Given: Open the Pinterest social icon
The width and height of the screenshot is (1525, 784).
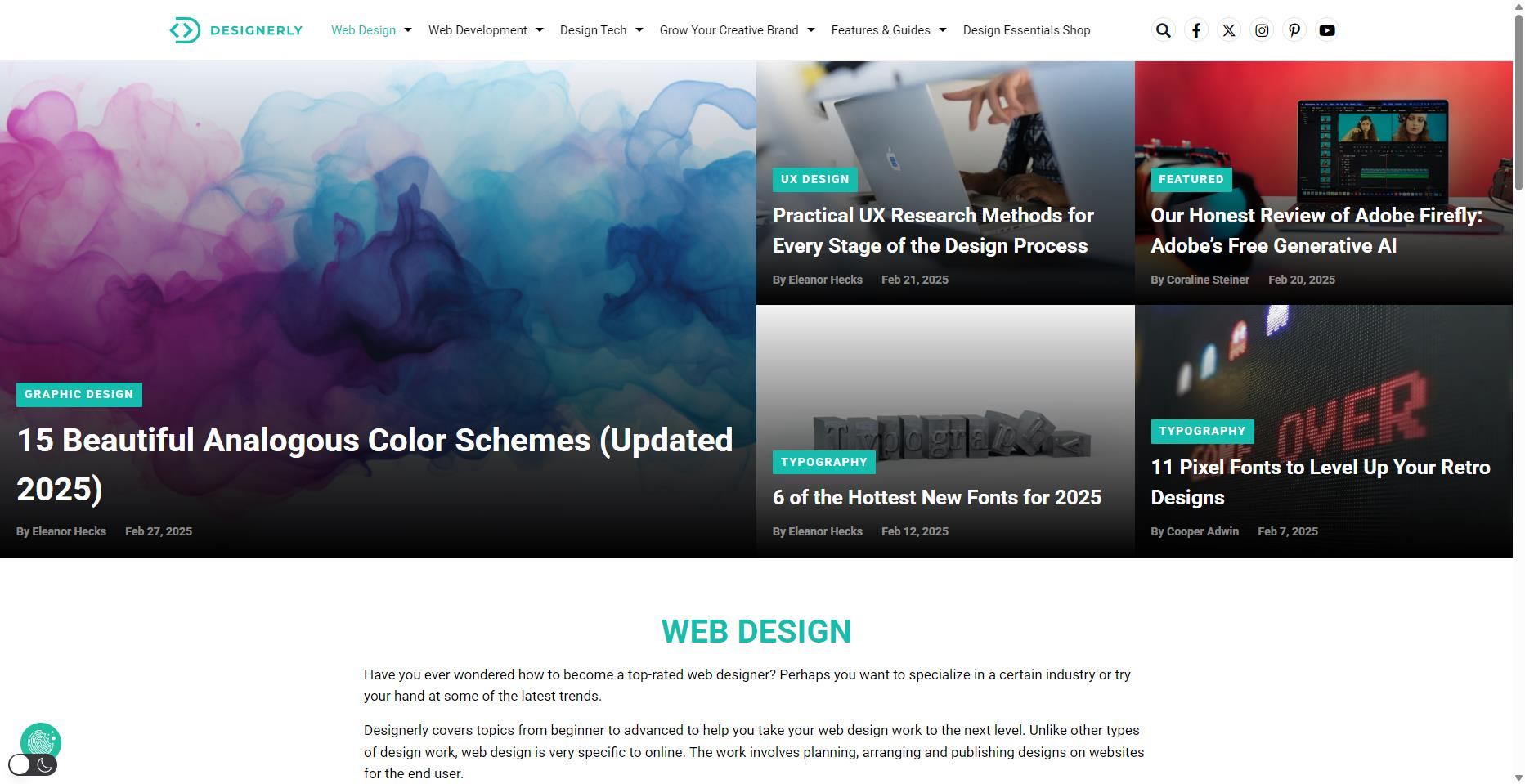Looking at the screenshot, I should [x=1294, y=30].
